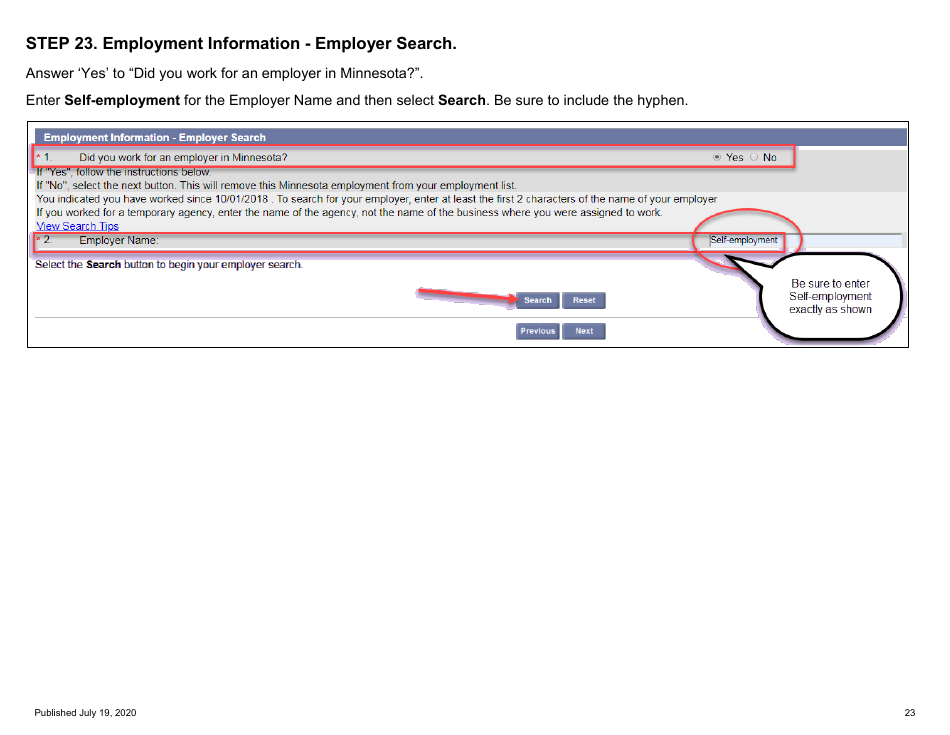Click the Previous button

click(x=537, y=331)
